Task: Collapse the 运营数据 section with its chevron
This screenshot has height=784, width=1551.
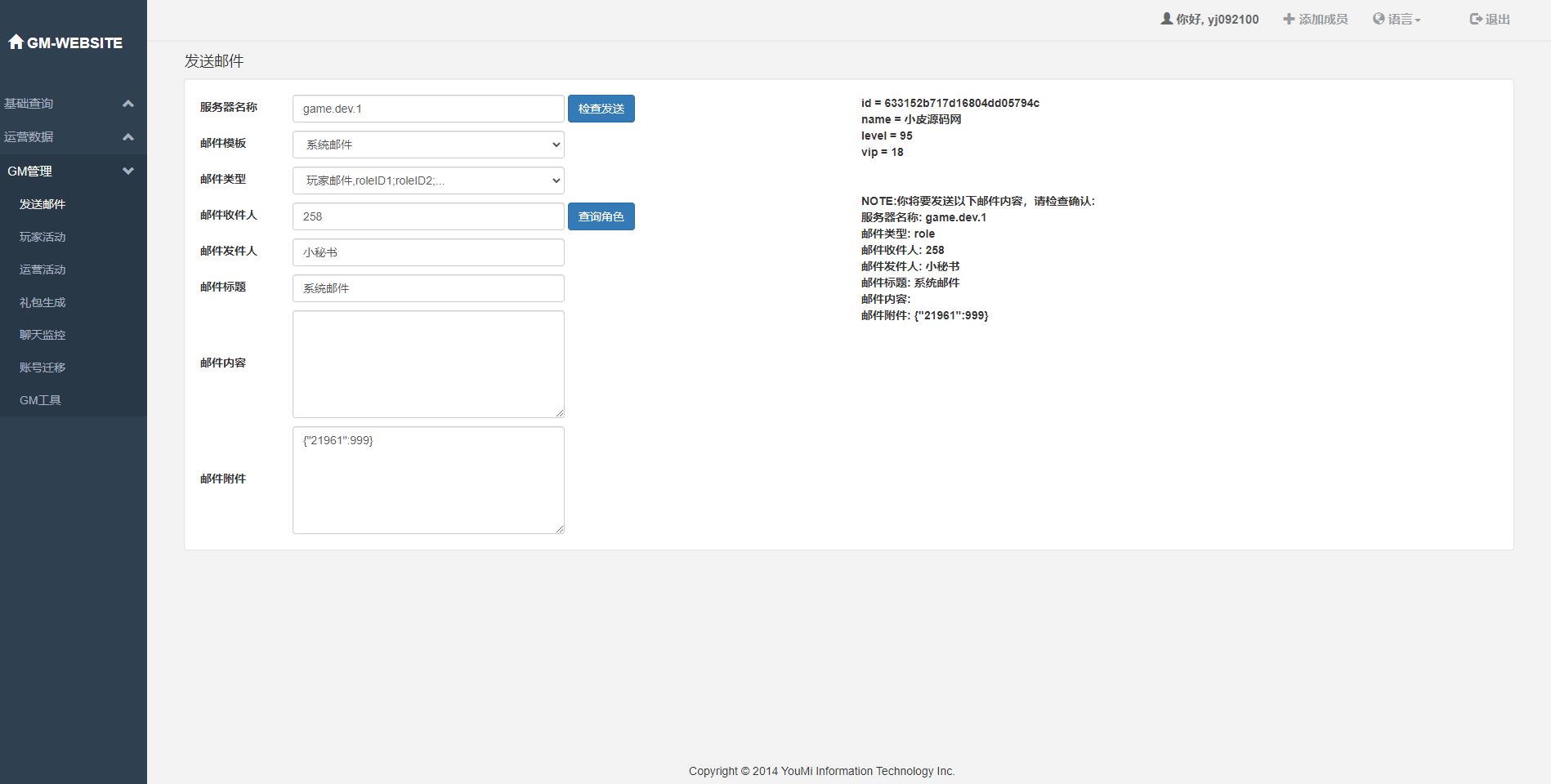Action: [128, 138]
